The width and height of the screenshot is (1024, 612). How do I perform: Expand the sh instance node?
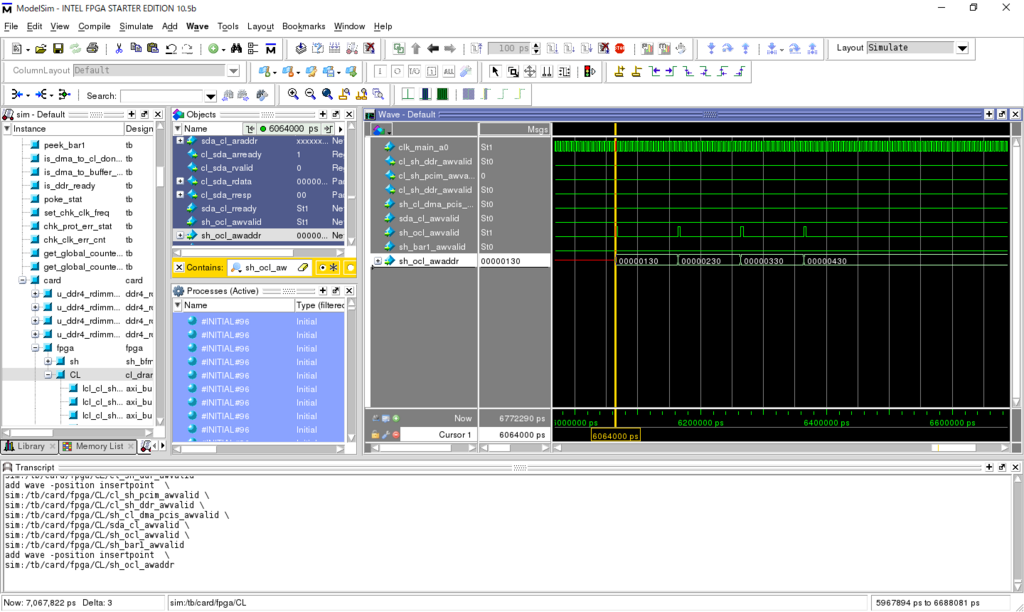pos(48,361)
